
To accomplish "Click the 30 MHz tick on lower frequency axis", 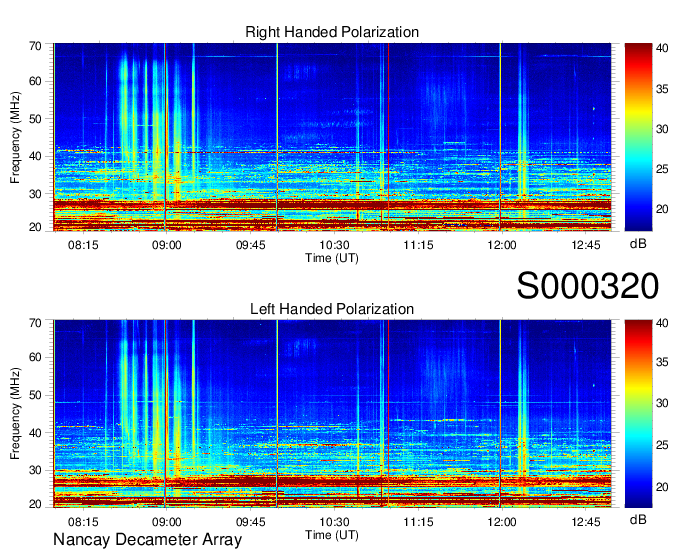I will click(x=35, y=470).
